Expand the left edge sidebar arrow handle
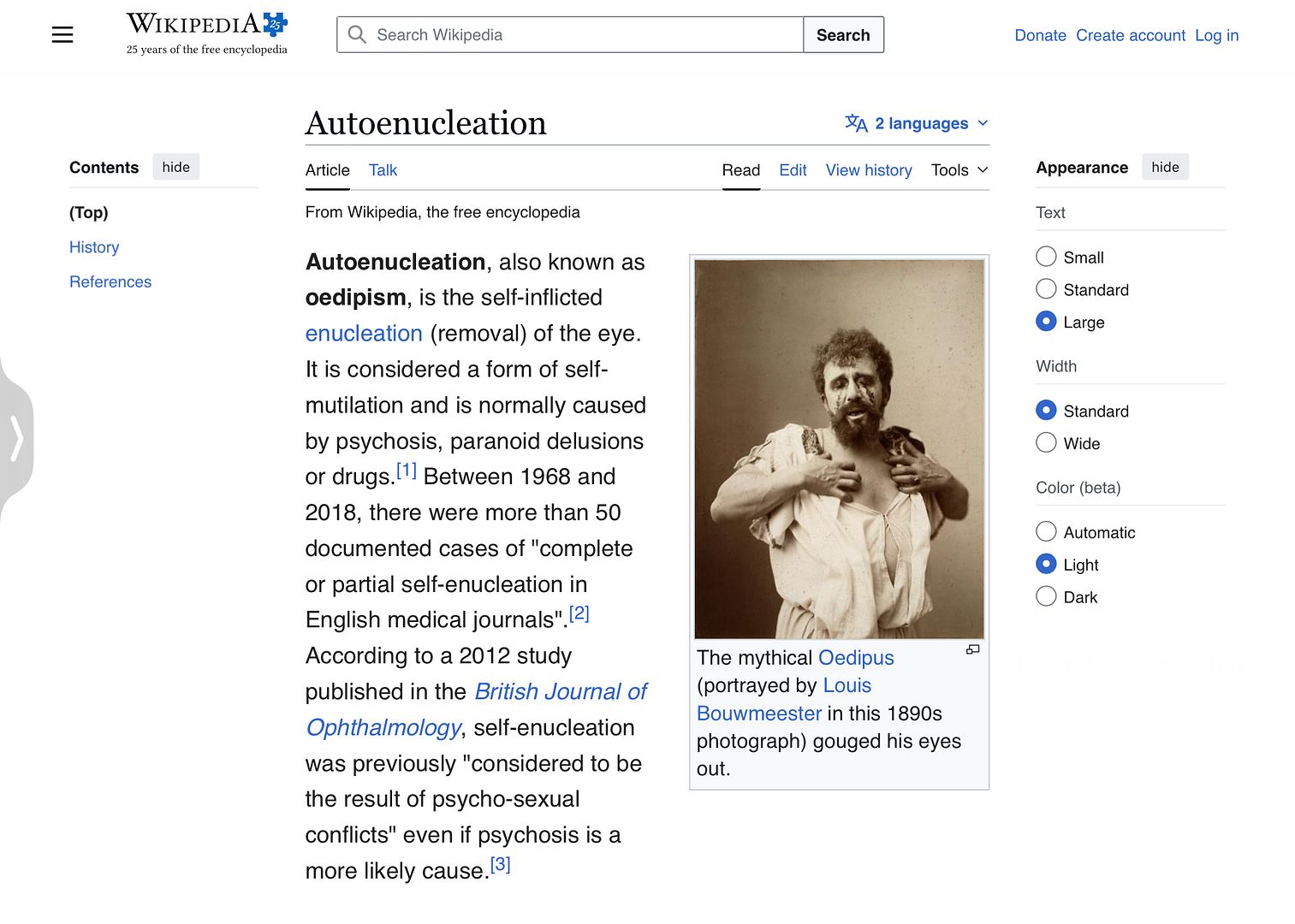The image size is (1295, 924). 16,439
